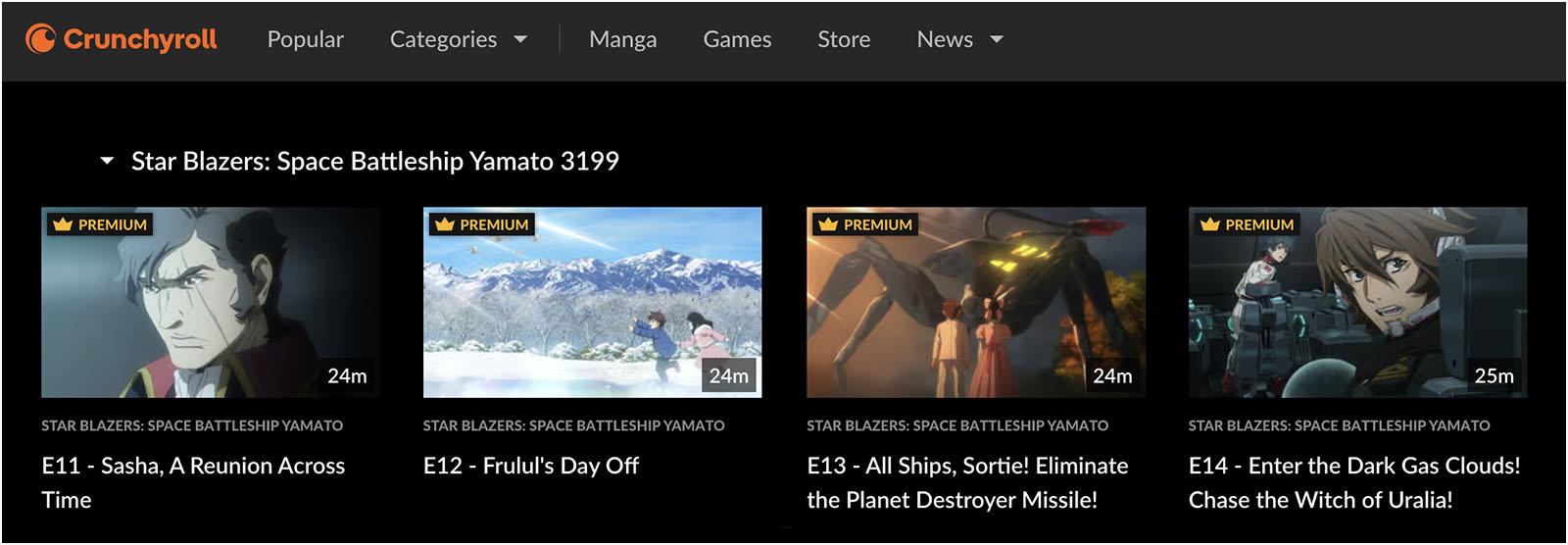Click the premium crown on episode E14
The height and width of the screenshot is (545, 1568).
point(1210,224)
